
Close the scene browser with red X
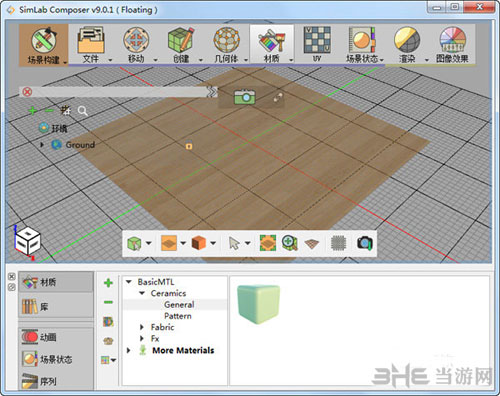27,92
